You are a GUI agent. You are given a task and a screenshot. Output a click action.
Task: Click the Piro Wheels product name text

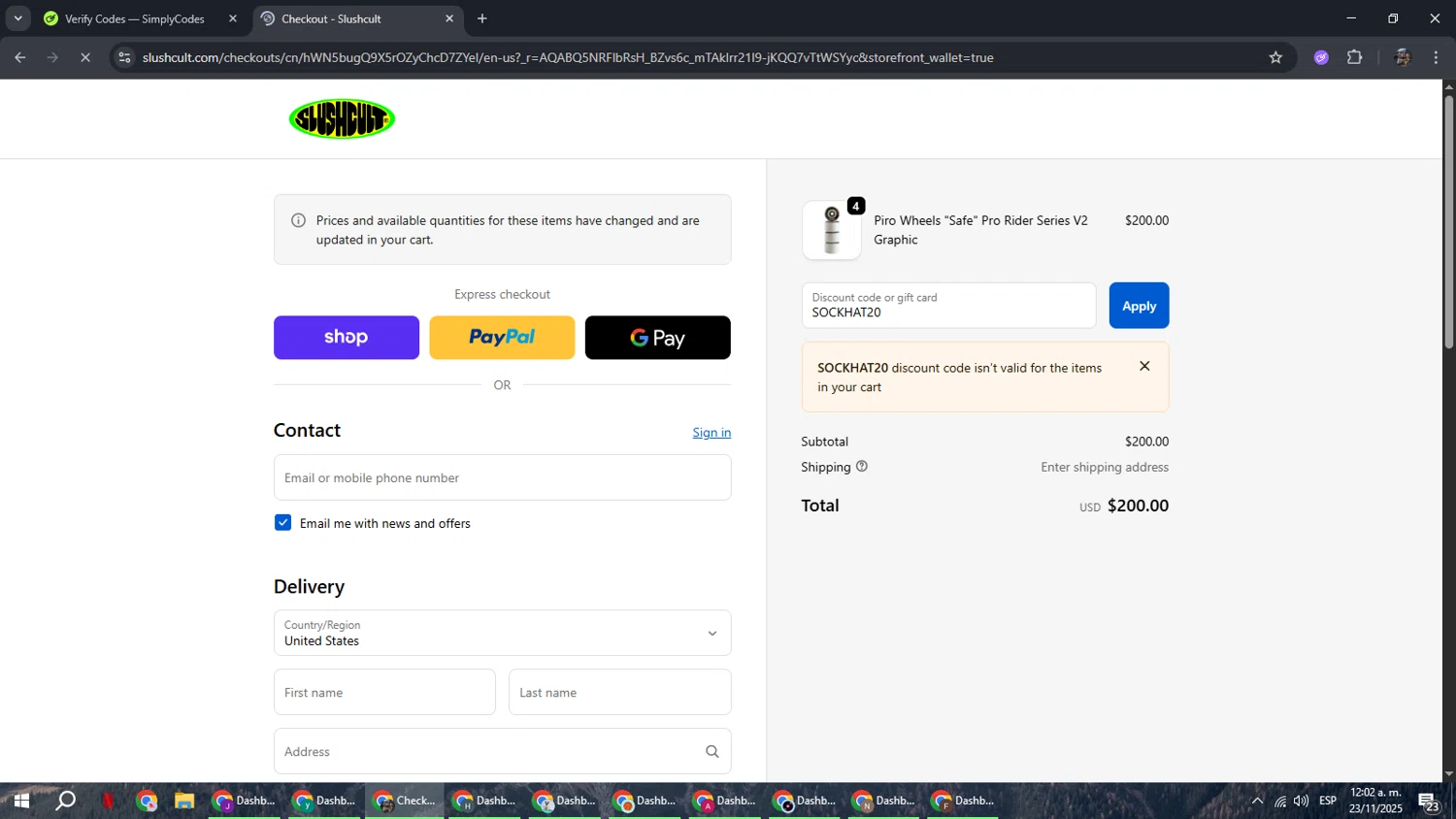980,230
